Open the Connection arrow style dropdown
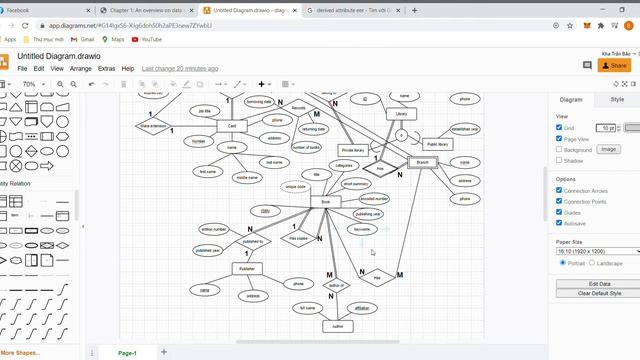640x360 pixels. coord(221,84)
